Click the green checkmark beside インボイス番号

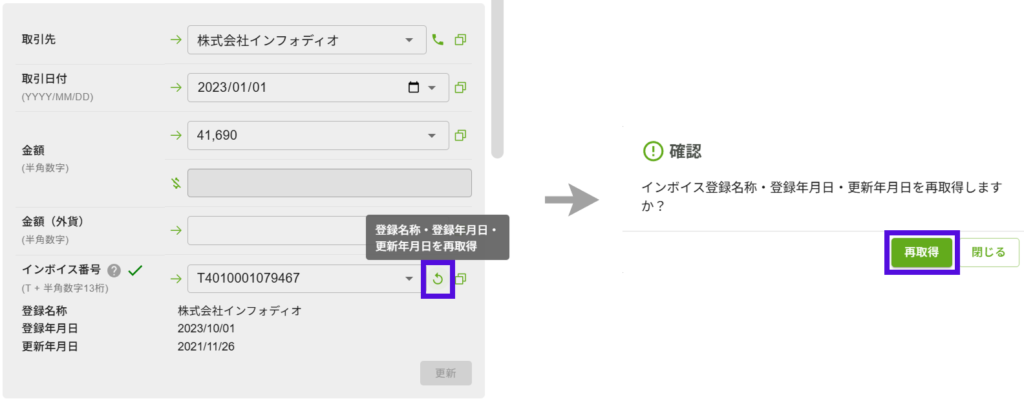(x=135, y=270)
